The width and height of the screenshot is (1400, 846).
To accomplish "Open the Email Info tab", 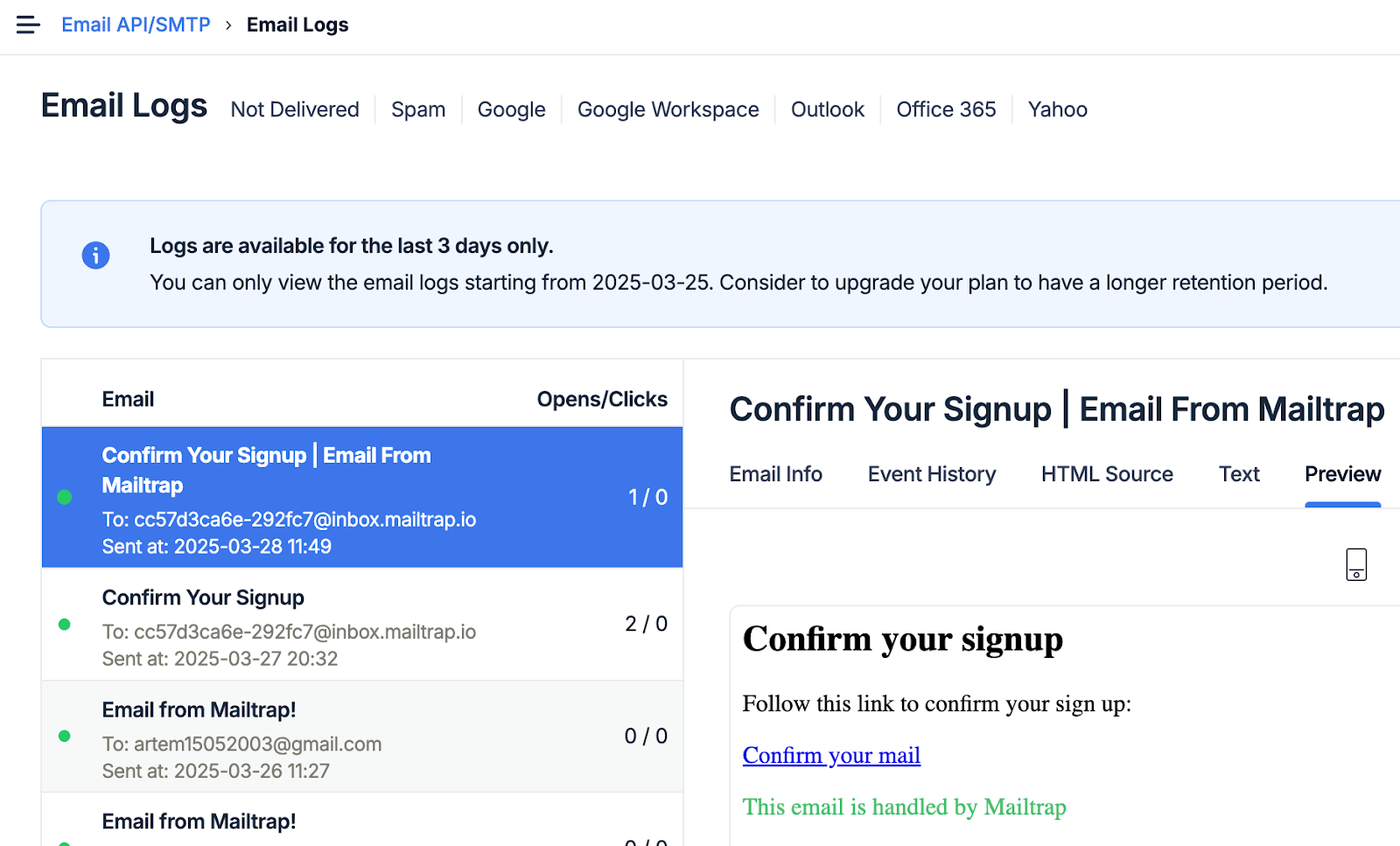I will pyautogui.click(x=775, y=474).
